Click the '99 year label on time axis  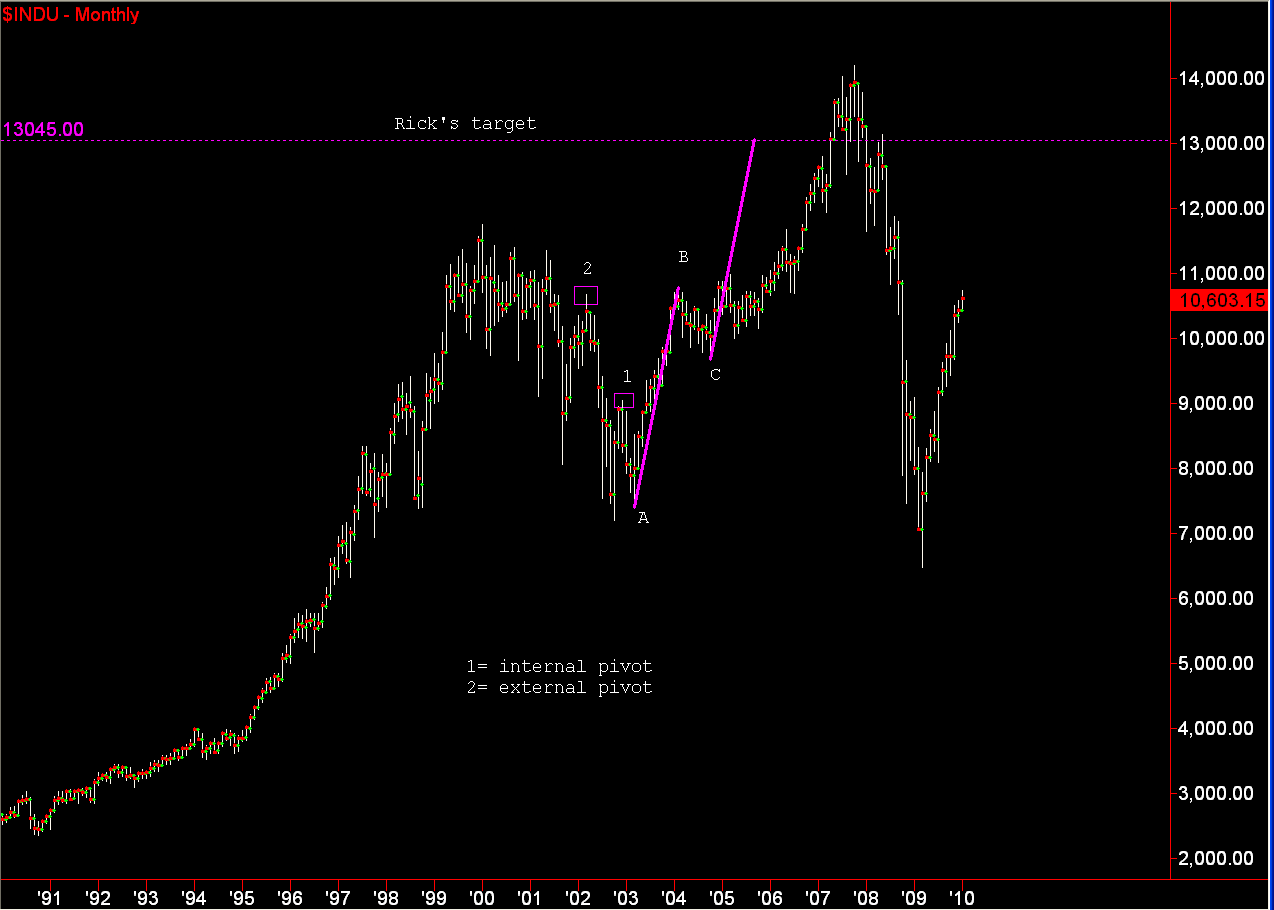click(x=434, y=896)
